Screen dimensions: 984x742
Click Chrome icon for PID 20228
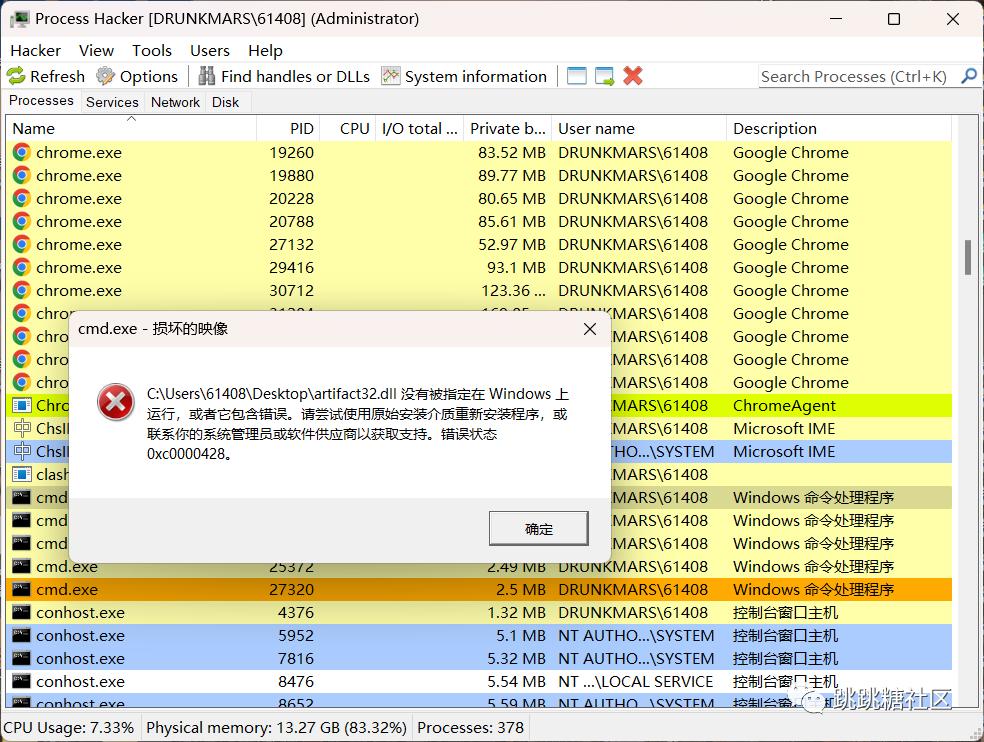22,198
